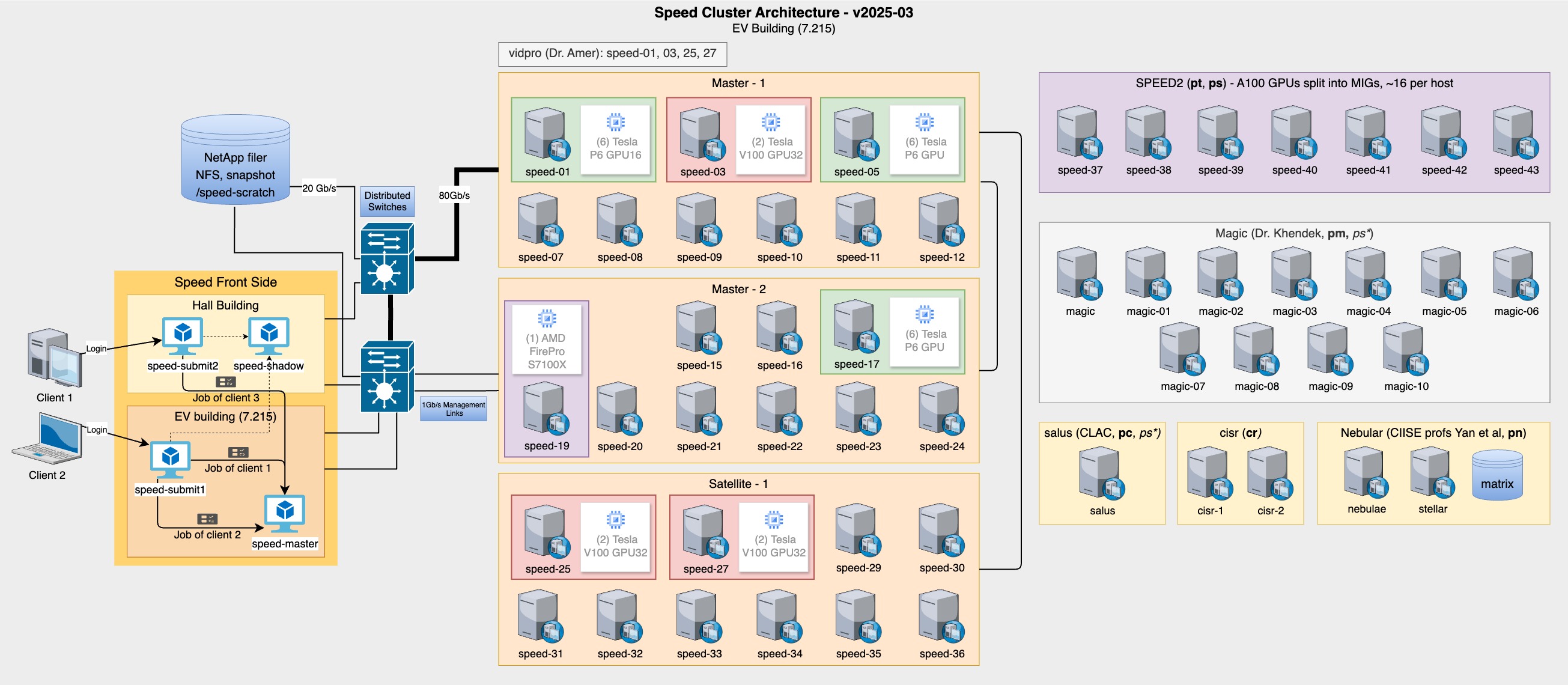The height and width of the screenshot is (685, 1568).
Task: Click the magic-10 server icon
Action: coord(1405,349)
